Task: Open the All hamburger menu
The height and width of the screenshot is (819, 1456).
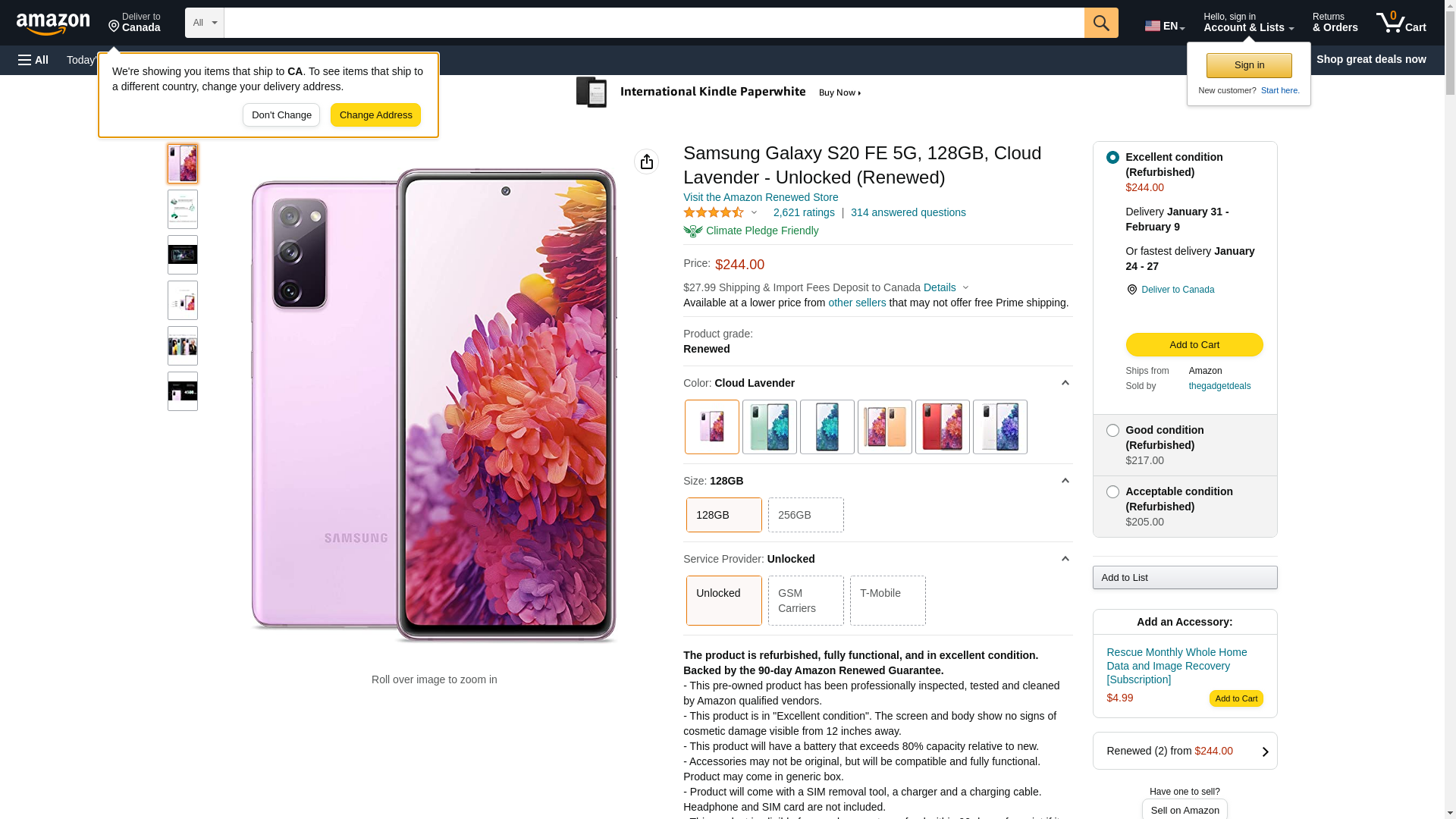Action: pos(33,60)
